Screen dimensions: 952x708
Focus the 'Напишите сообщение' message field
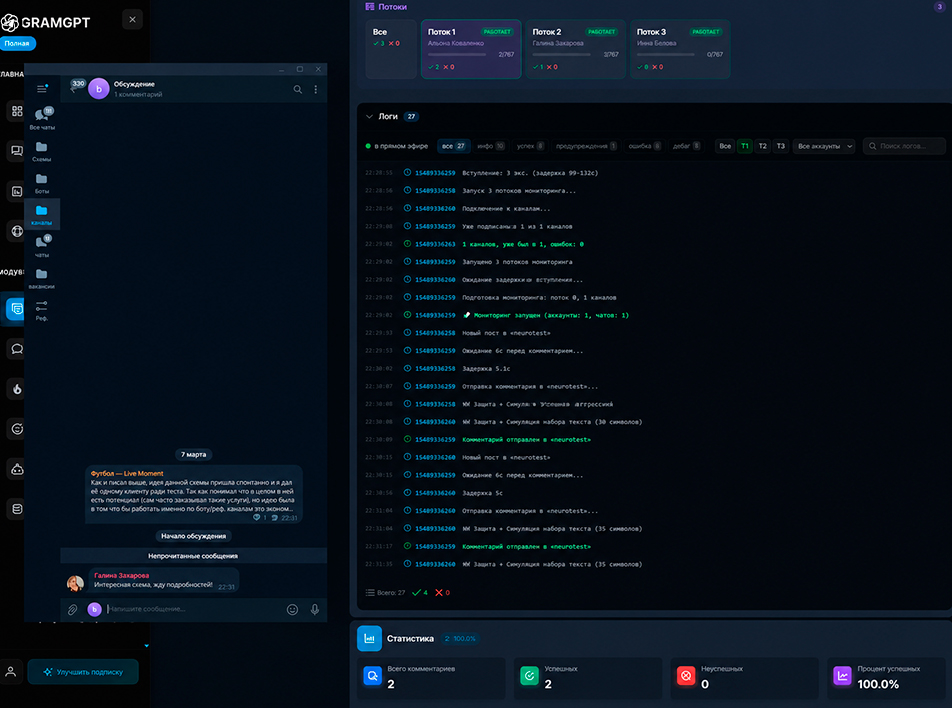(x=193, y=609)
